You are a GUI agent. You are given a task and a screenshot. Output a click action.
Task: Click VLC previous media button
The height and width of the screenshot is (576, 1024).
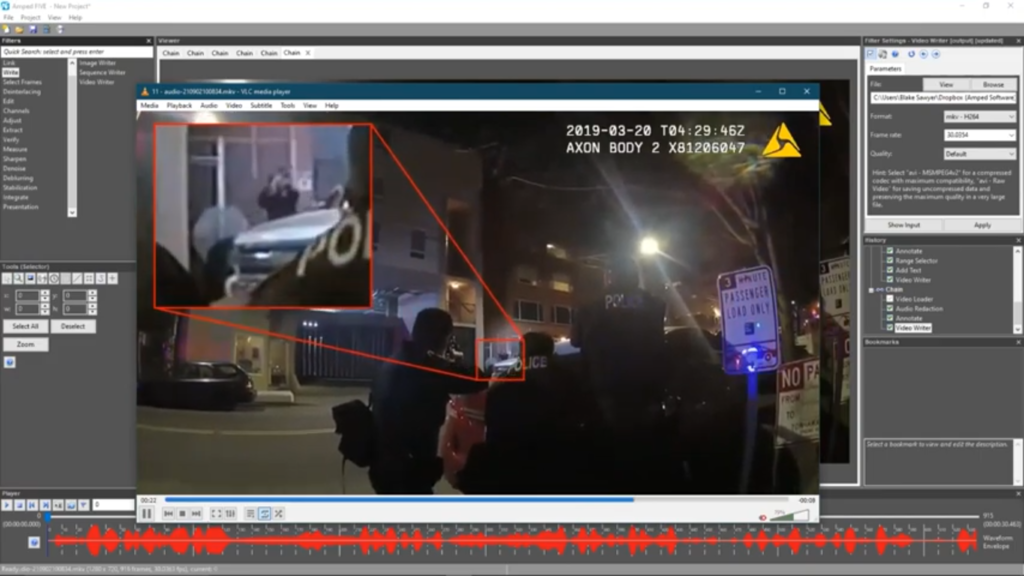pyautogui.click(x=168, y=514)
